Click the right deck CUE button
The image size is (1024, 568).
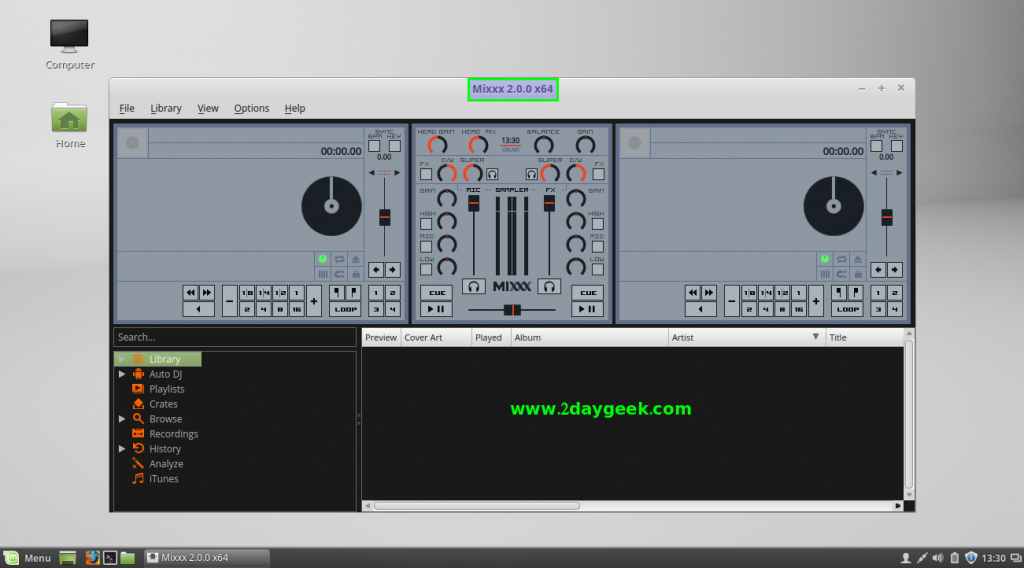(x=588, y=292)
